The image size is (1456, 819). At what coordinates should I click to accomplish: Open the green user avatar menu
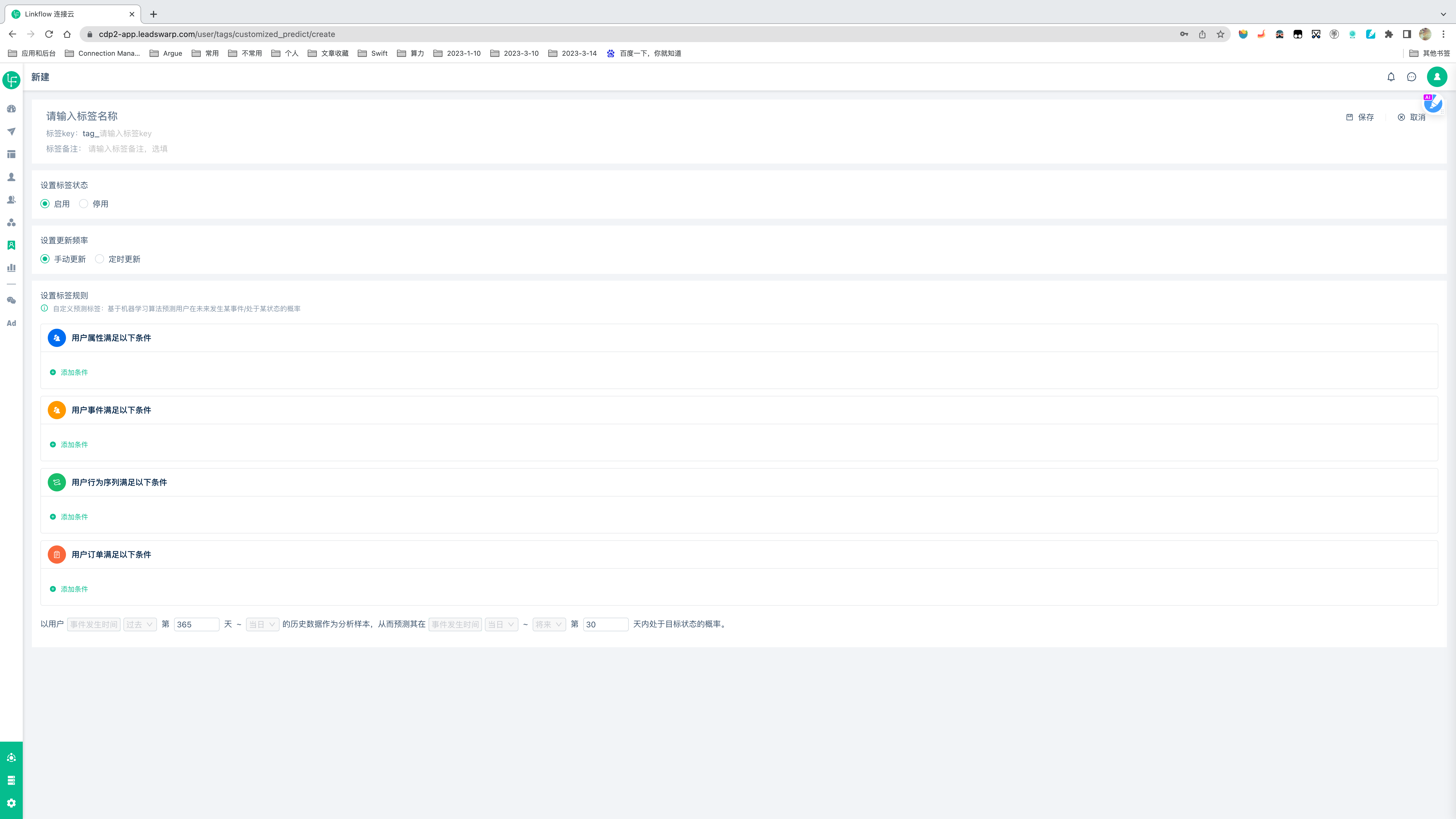1437,77
